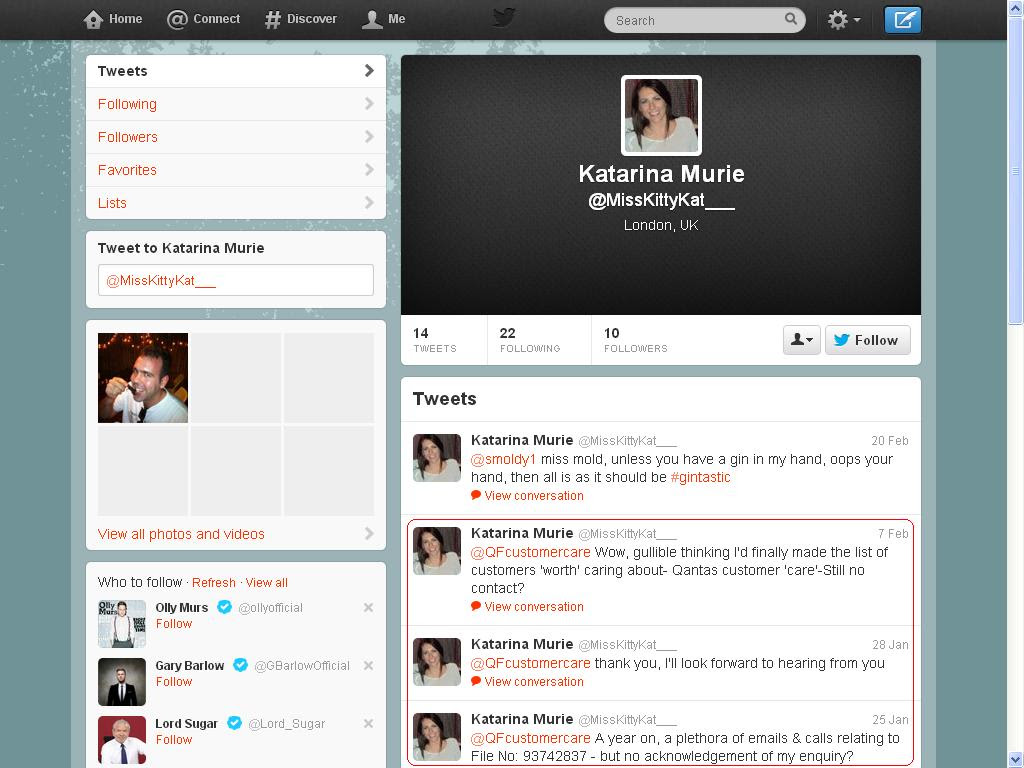Open the settings gear dropdown

(843, 20)
